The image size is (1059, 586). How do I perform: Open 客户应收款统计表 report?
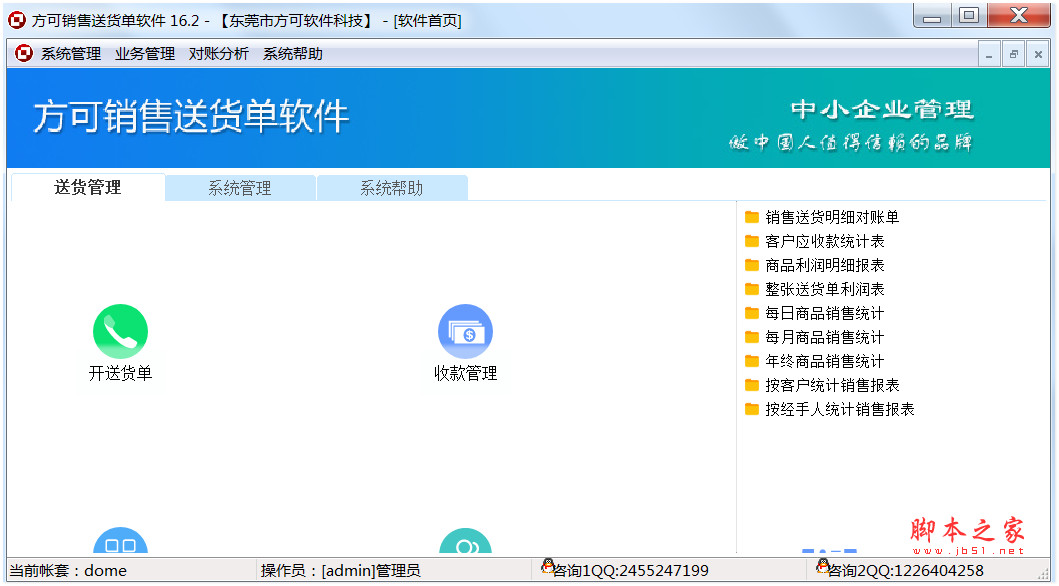pyautogui.click(x=825, y=241)
